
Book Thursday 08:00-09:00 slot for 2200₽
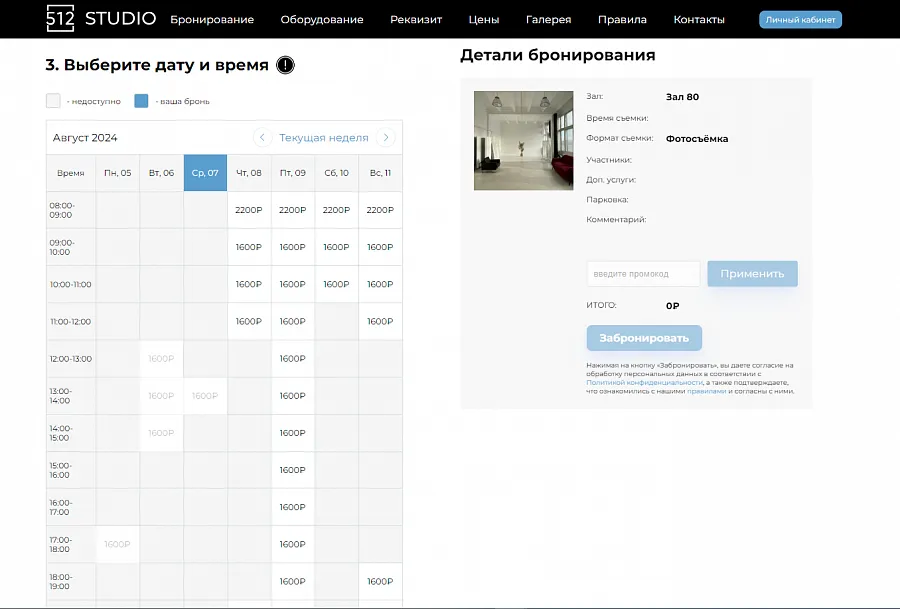coord(249,210)
